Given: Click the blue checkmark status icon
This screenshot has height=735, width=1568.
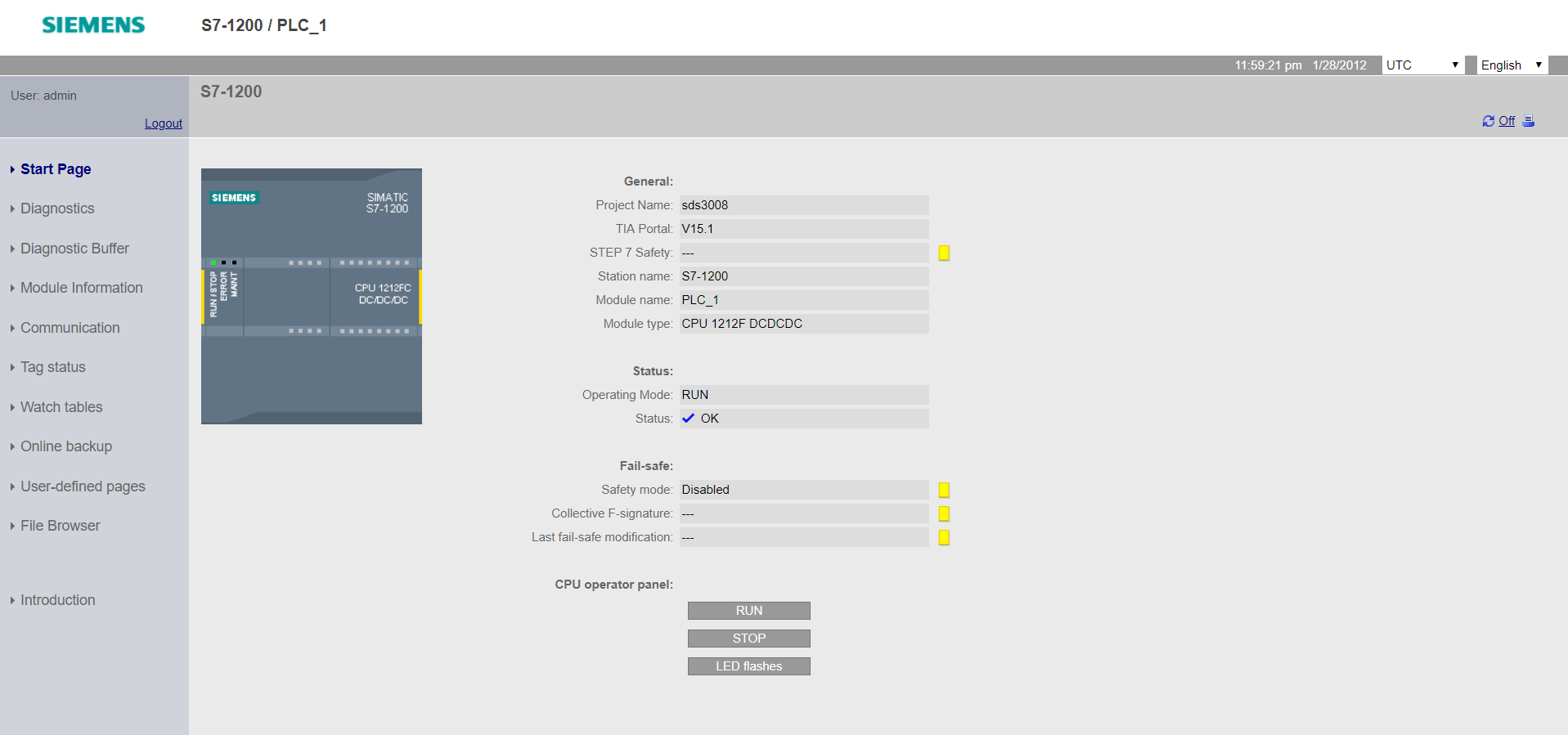Looking at the screenshot, I should click(688, 418).
